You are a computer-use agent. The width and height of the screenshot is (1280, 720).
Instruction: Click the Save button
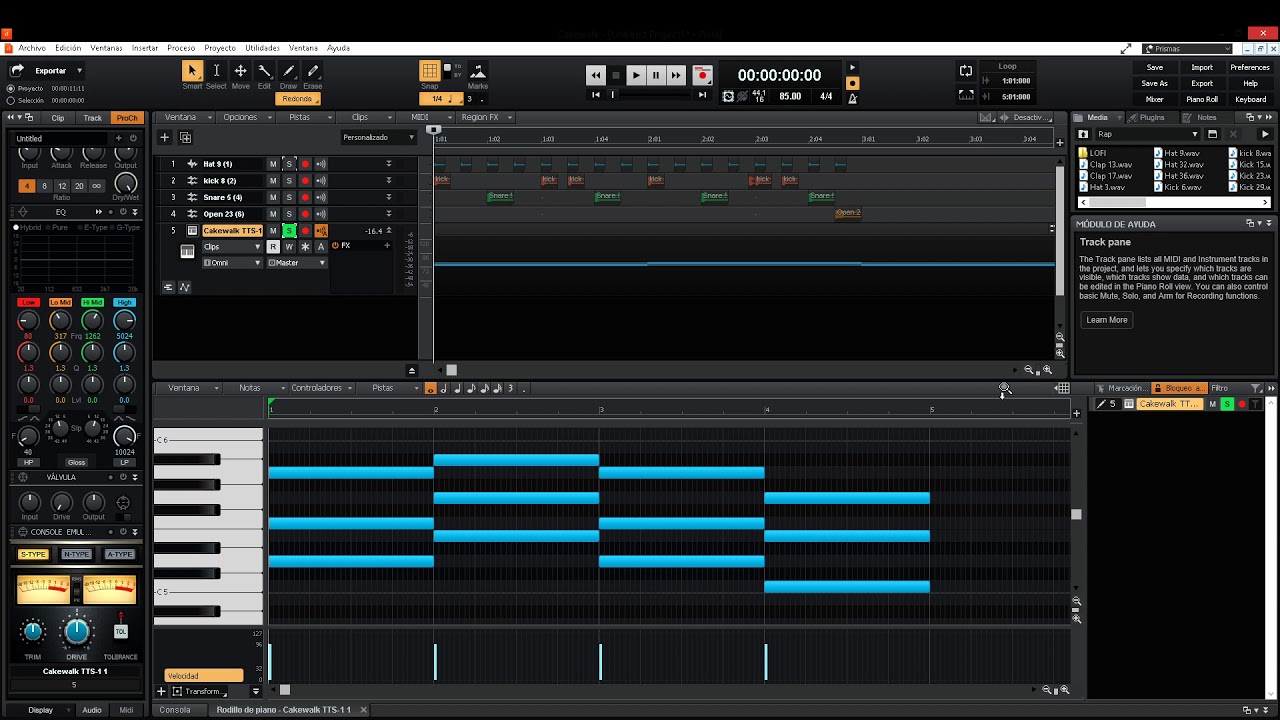click(1155, 68)
